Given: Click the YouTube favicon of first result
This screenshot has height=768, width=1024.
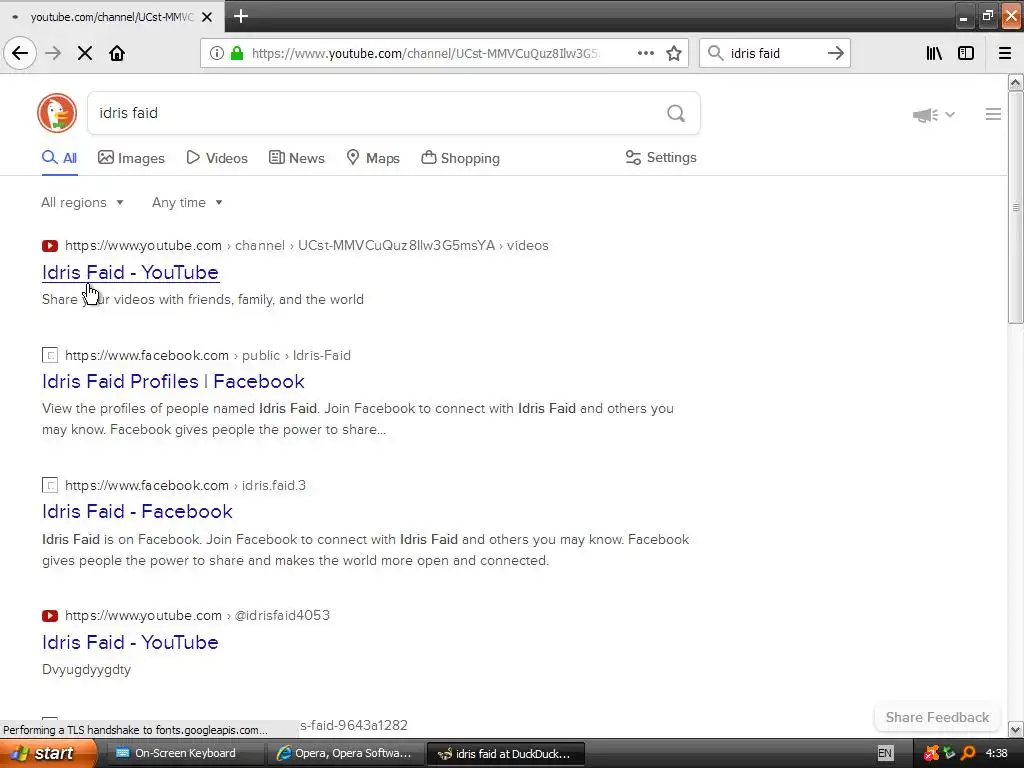Looking at the screenshot, I should tap(50, 246).
